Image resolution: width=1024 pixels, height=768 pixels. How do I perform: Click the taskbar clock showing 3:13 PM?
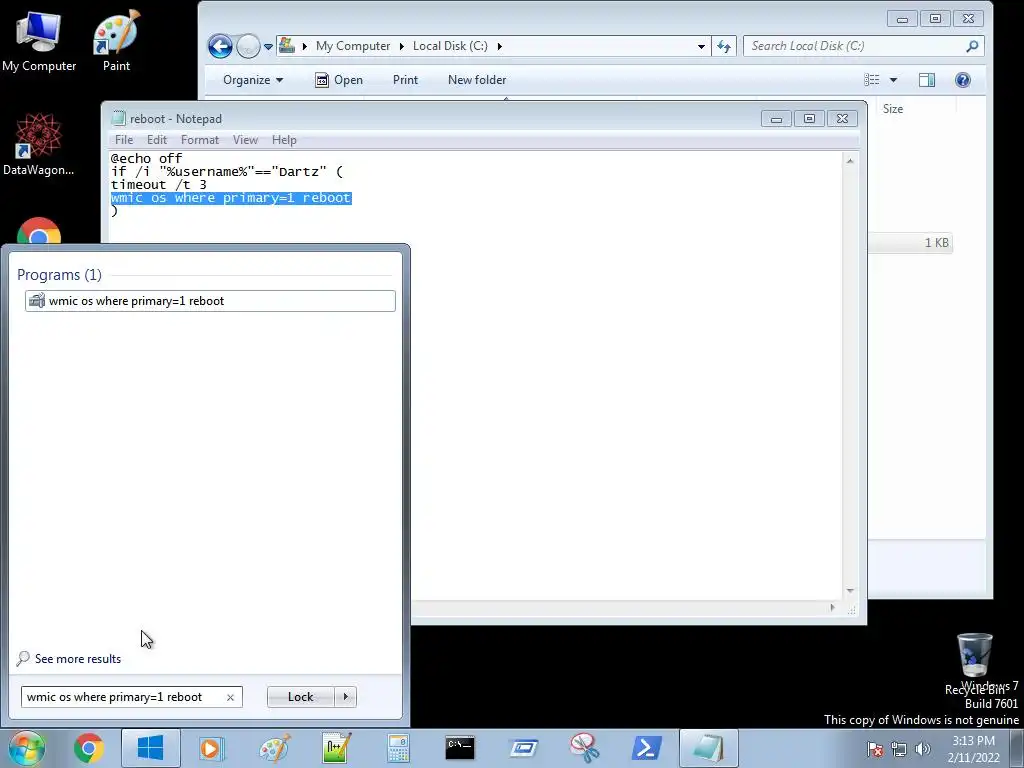[974, 749]
